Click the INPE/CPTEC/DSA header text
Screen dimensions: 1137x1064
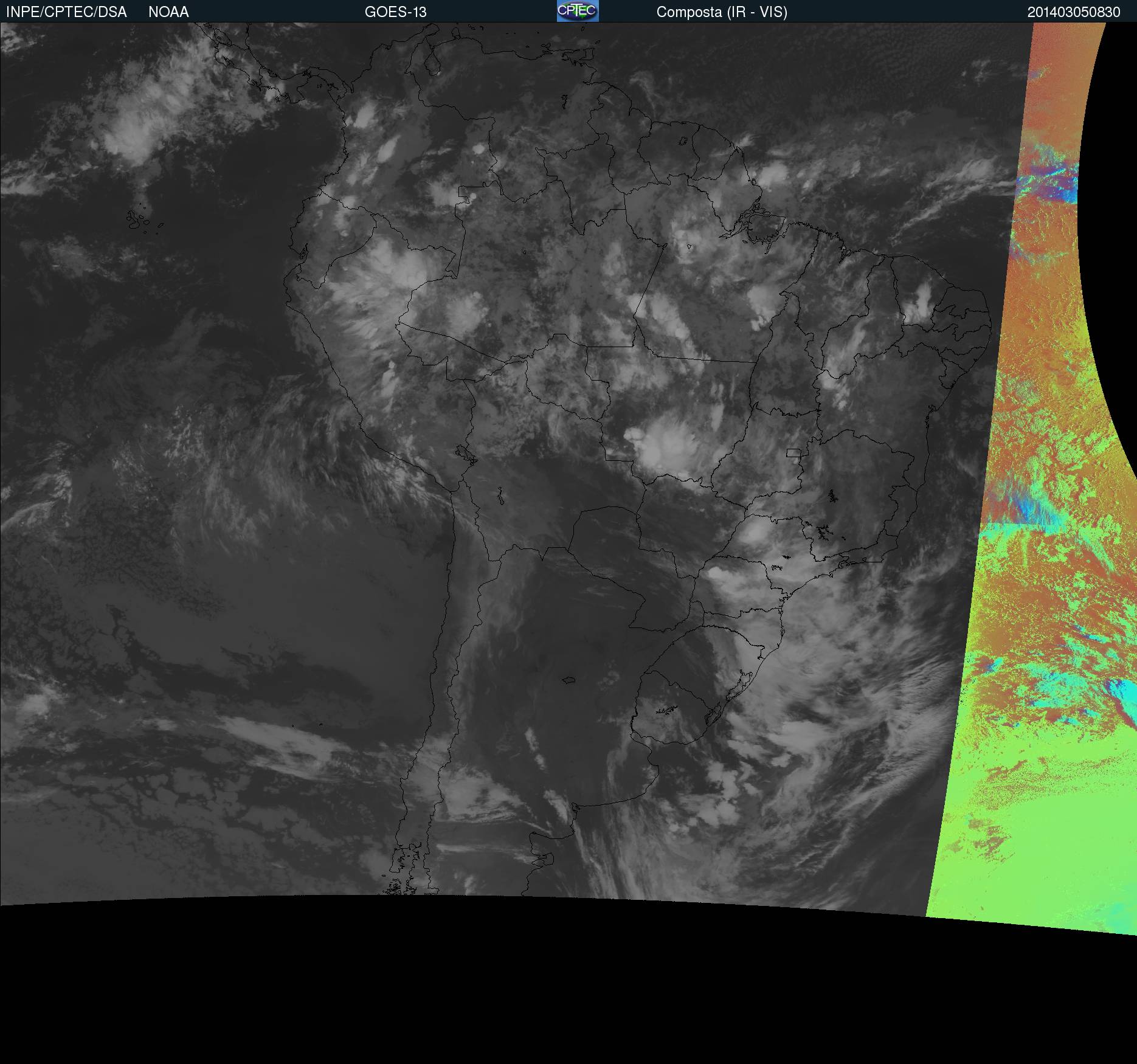click(x=66, y=12)
